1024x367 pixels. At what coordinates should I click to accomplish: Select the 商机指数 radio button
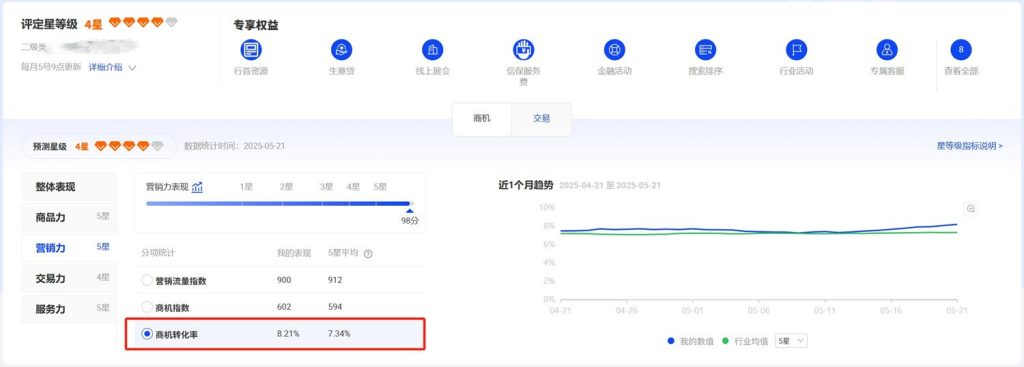[147, 307]
